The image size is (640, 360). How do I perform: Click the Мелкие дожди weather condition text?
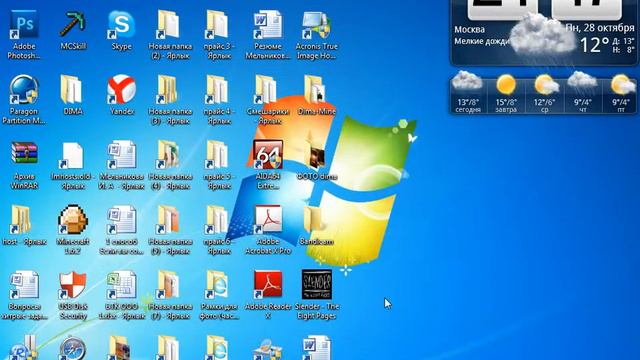pos(482,41)
